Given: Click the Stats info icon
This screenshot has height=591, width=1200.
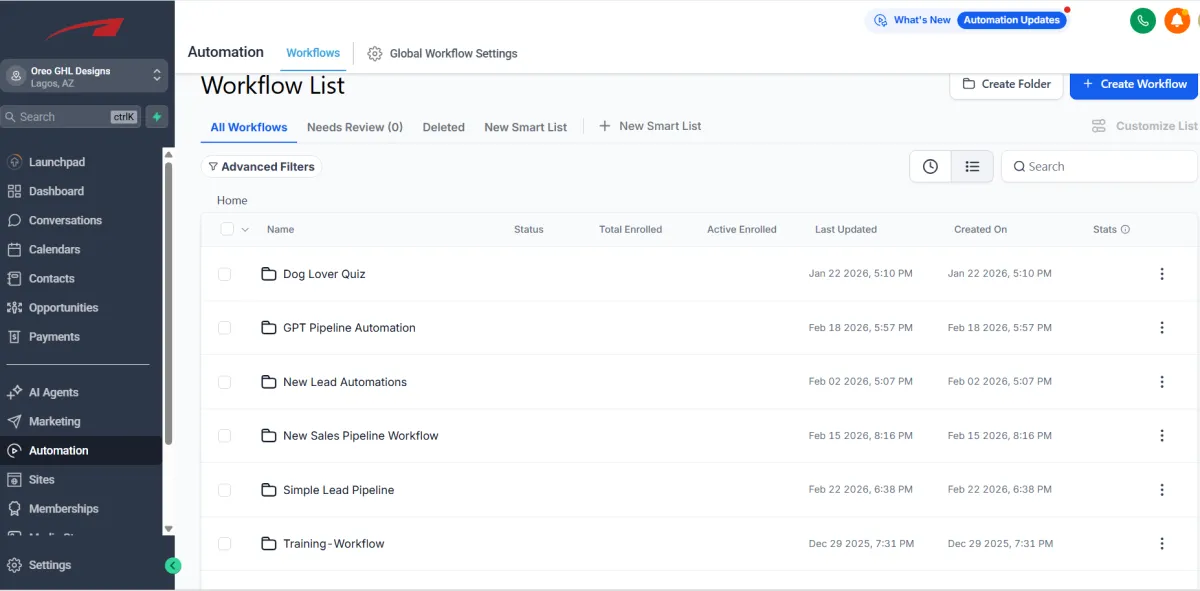Looking at the screenshot, I should pyautogui.click(x=1125, y=230).
